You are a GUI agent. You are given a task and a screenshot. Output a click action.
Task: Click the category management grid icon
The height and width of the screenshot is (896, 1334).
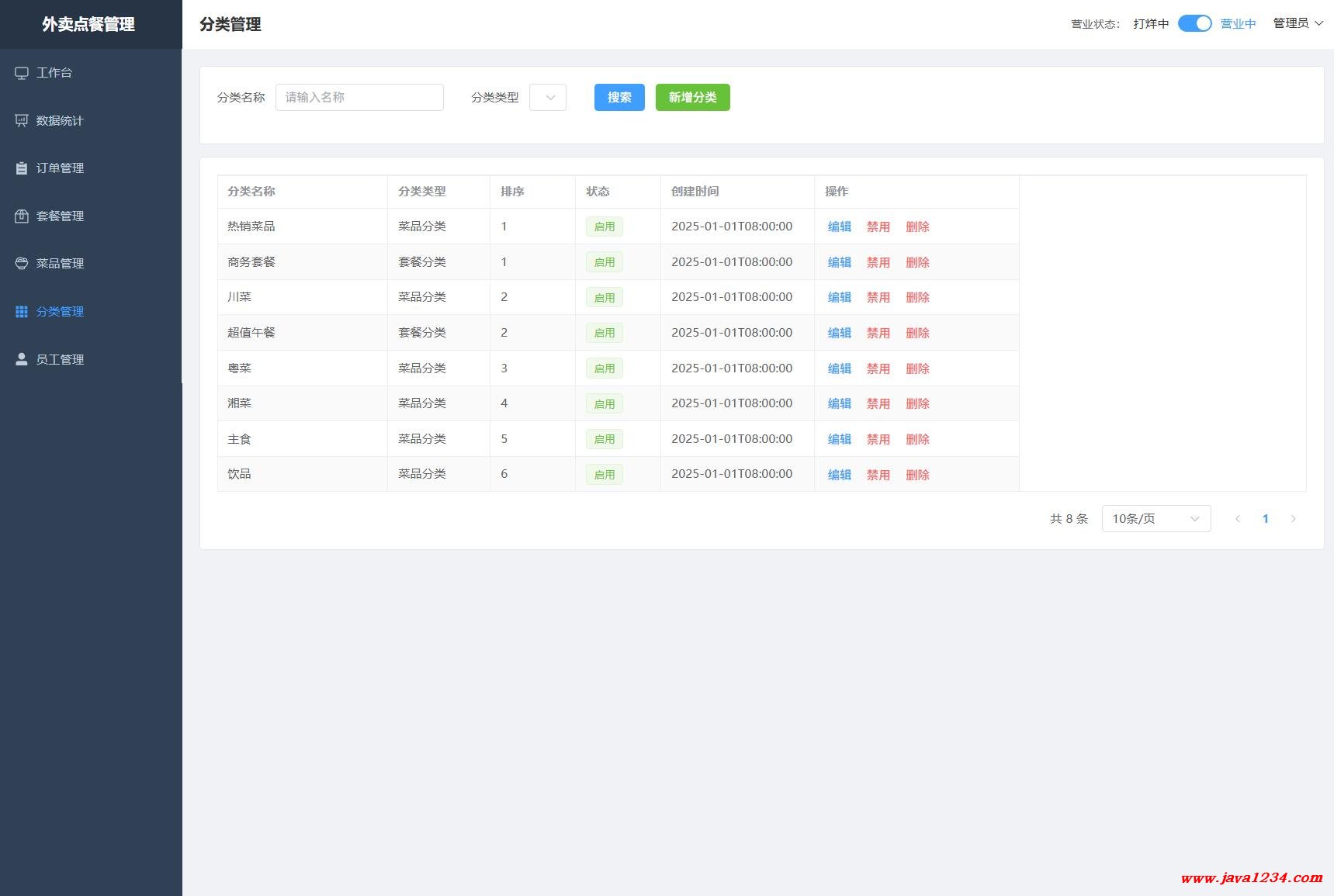point(22,312)
